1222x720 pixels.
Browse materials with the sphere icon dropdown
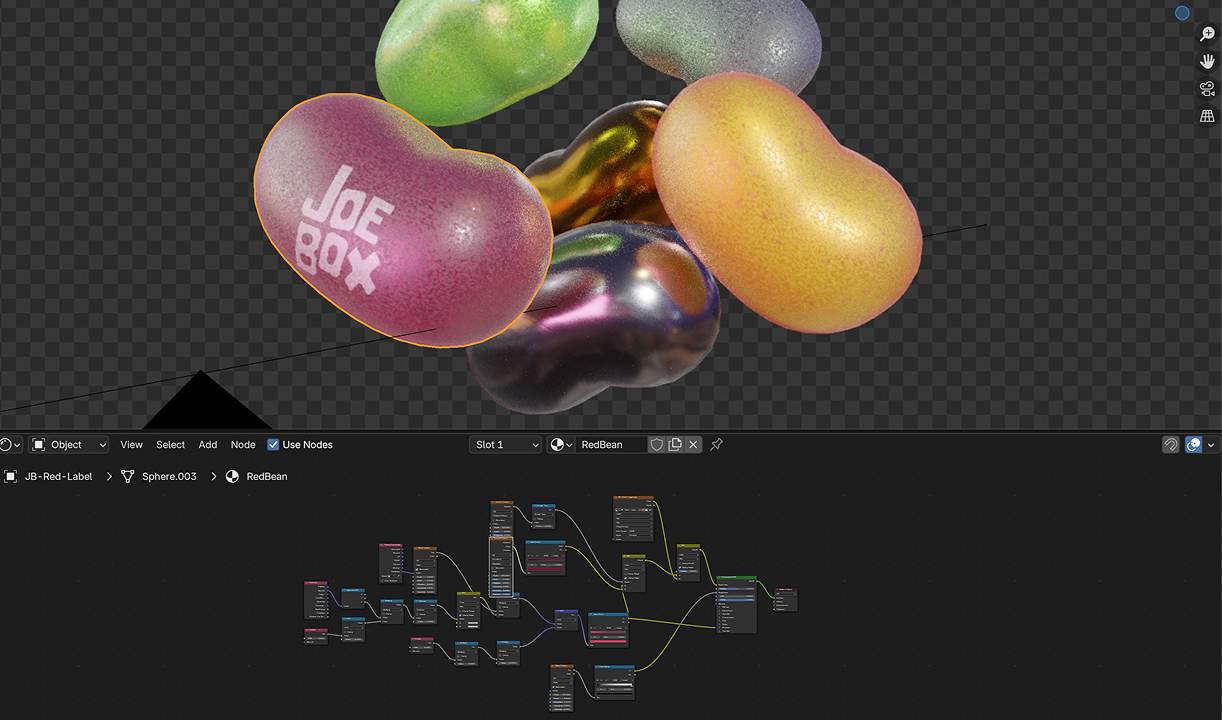coord(561,445)
